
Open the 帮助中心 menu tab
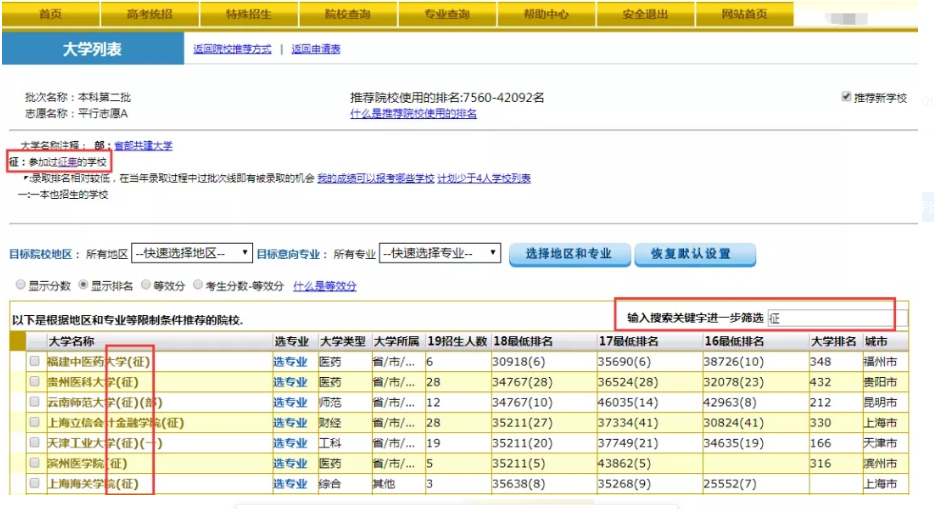[546, 14]
